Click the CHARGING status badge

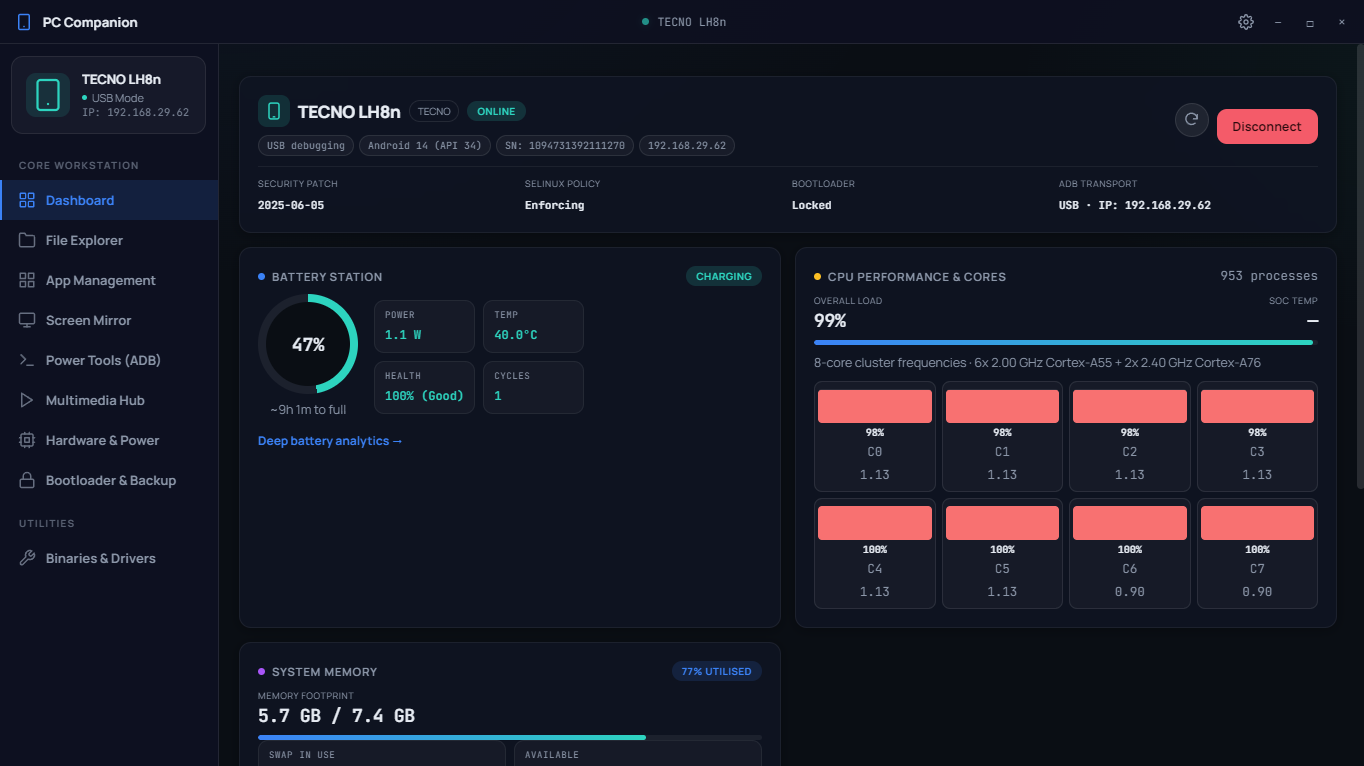pos(724,276)
